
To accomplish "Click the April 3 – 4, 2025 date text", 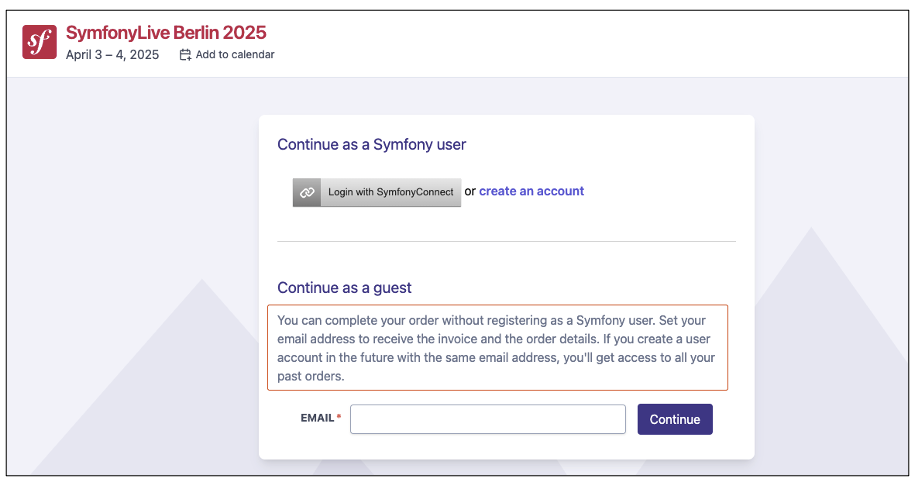I will [112, 55].
